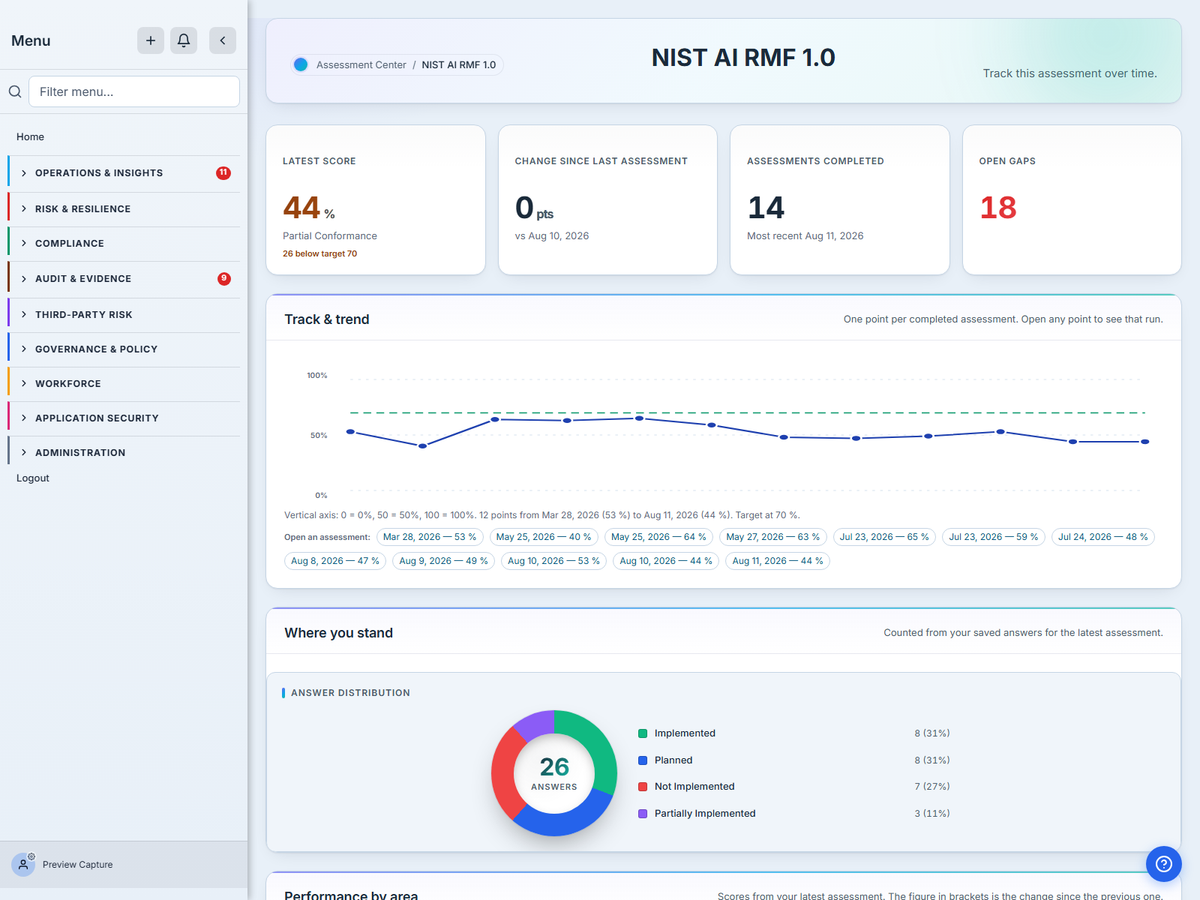The image size is (1200, 900).
Task: Click Not Implemented count '7 (27%)'
Action: click(x=932, y=787)
